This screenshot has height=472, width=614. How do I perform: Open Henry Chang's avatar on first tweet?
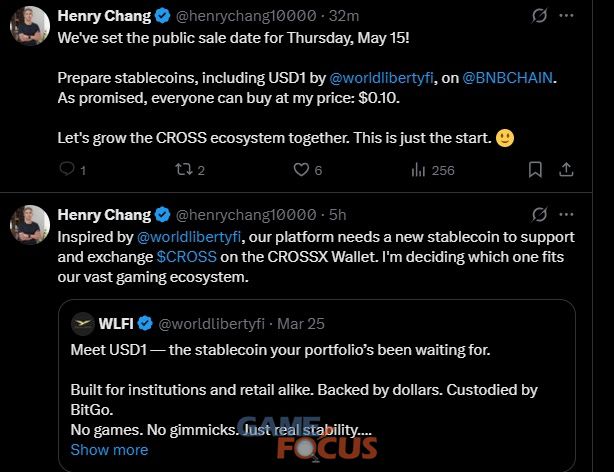(x=30, y=26)
